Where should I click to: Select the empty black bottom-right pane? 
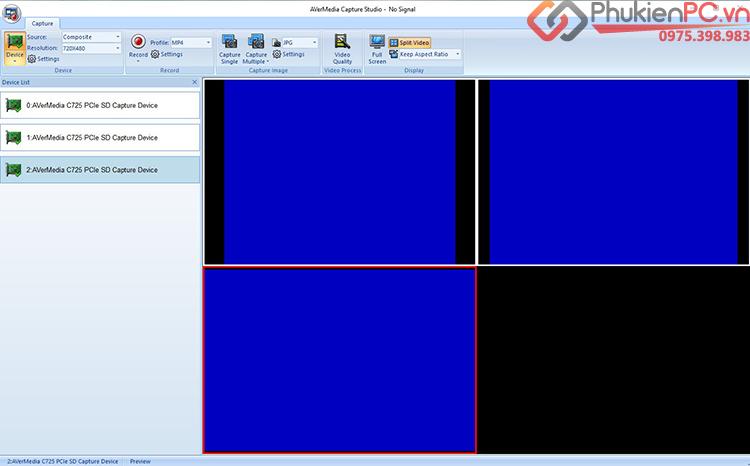pos(614,360)
